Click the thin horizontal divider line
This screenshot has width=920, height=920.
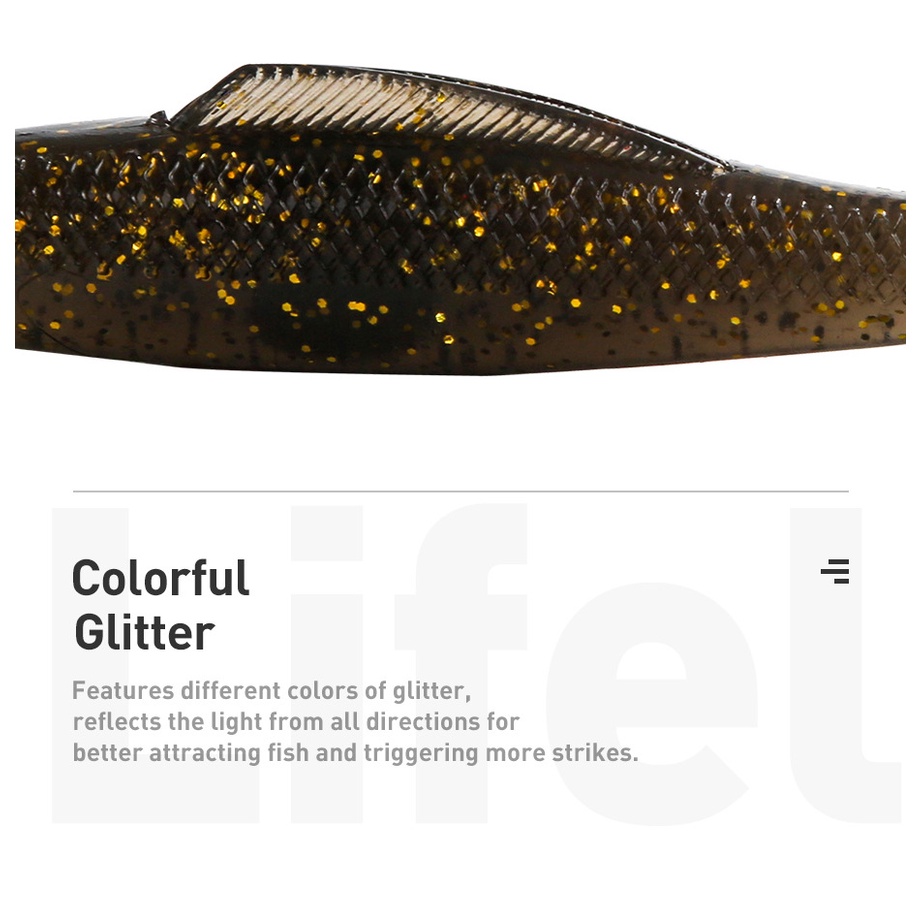coord(461,491)
